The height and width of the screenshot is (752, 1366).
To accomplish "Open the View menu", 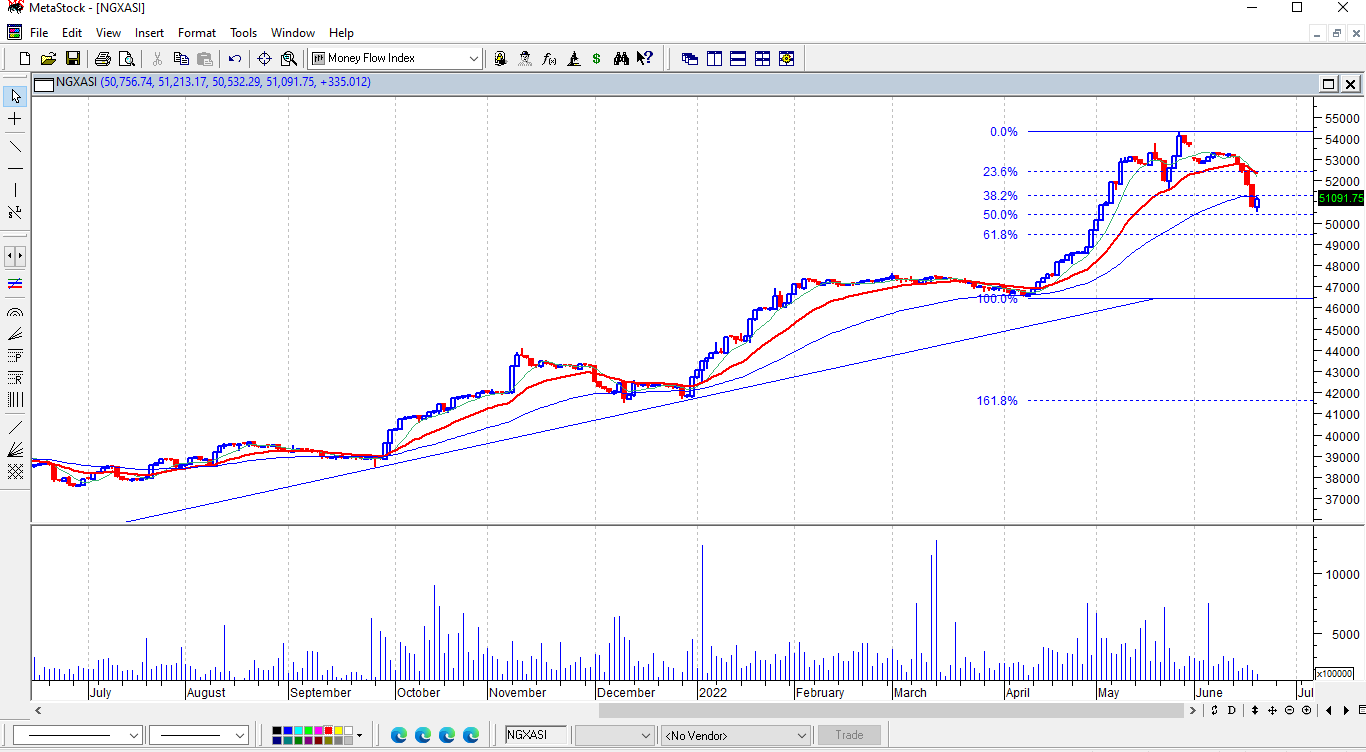I will [108, 33].
